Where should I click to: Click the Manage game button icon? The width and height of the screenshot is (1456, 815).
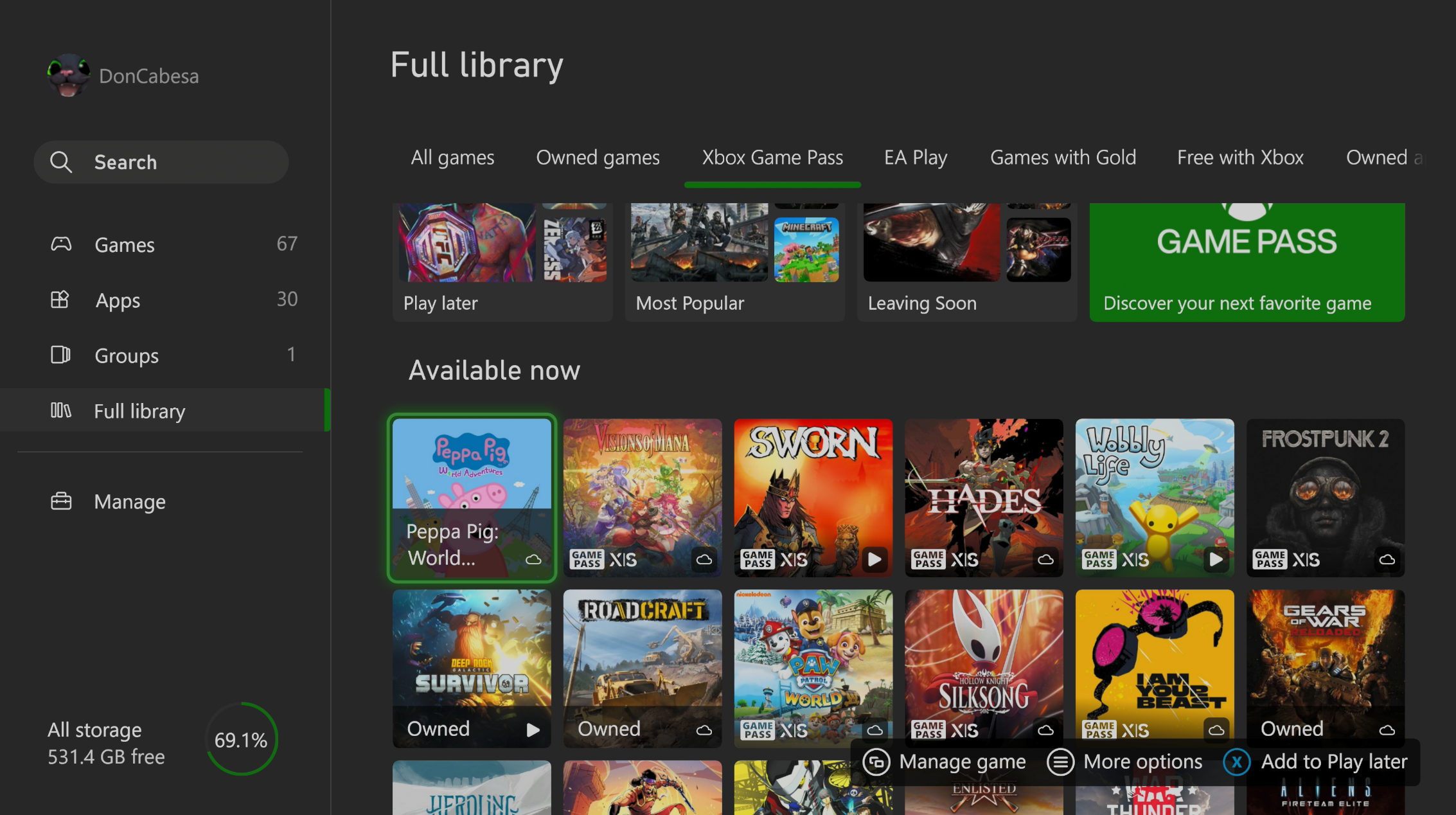[x=876, y=762]
